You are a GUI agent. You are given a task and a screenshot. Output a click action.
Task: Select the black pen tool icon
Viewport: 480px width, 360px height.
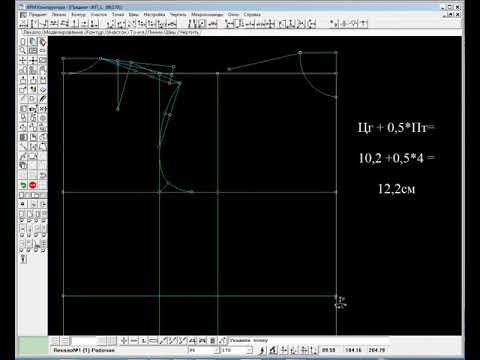(x=43, y=99)
